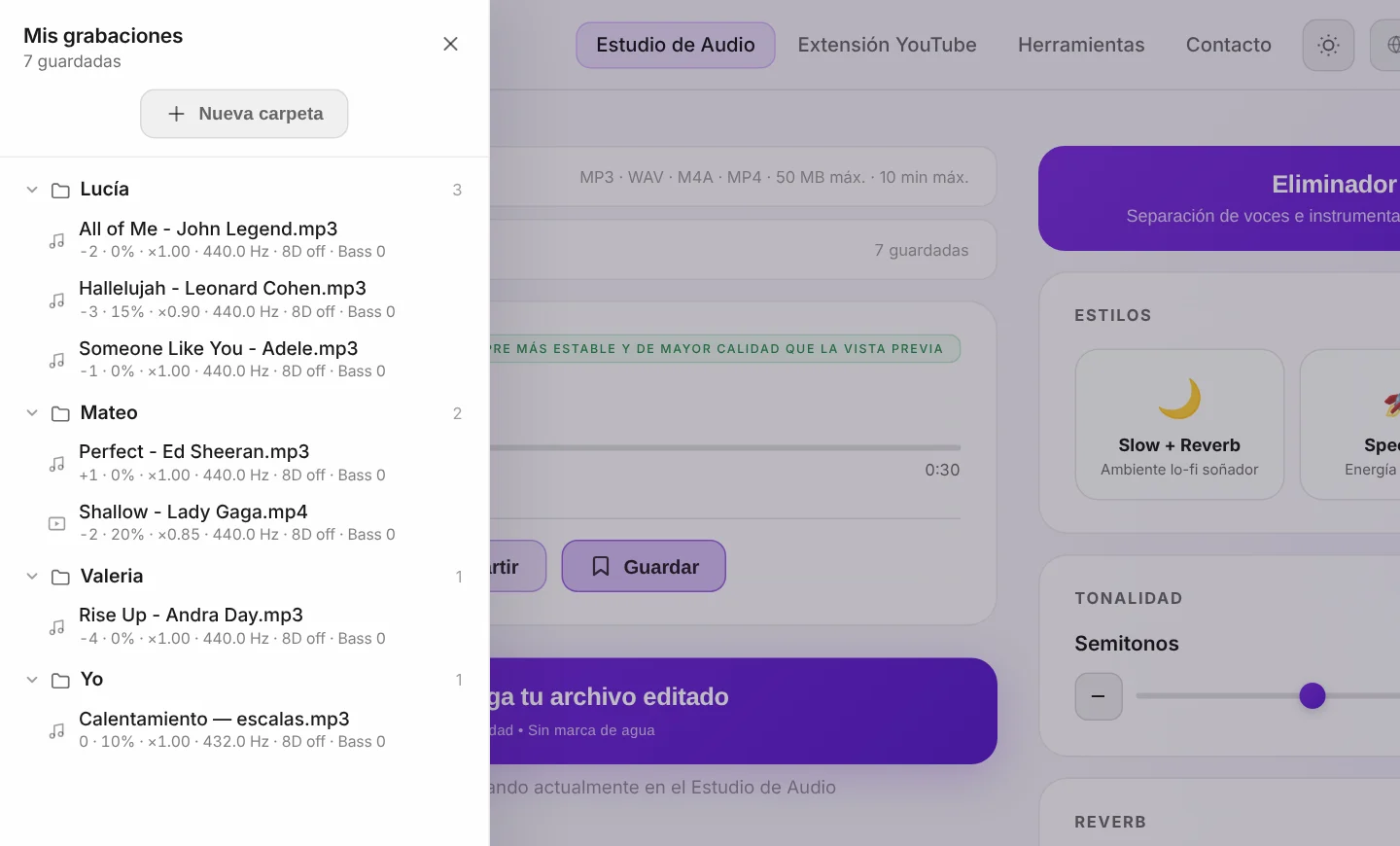Click music note icon of Hallelujah recording

(x=57, y=300)
